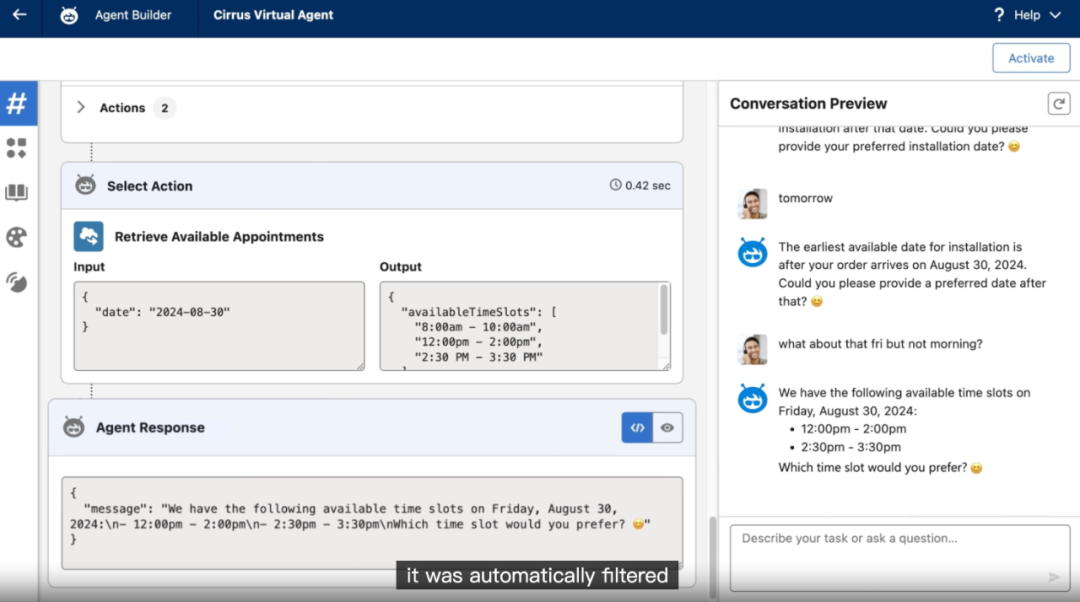Image resolution: width=1080 pixels, height=602 pixels.
Task: Click the '0.42 sec' duration text
Action: (x=647, y=186)
